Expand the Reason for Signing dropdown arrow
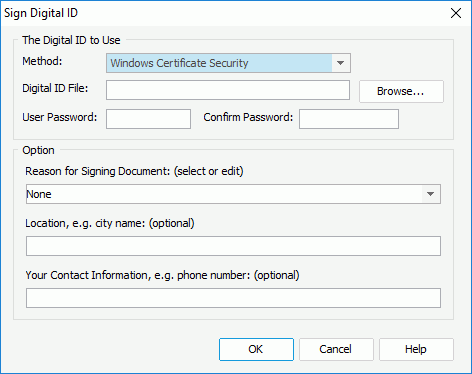Image resolution: width=472 pixels, height=374 pixels. point(430,194)
